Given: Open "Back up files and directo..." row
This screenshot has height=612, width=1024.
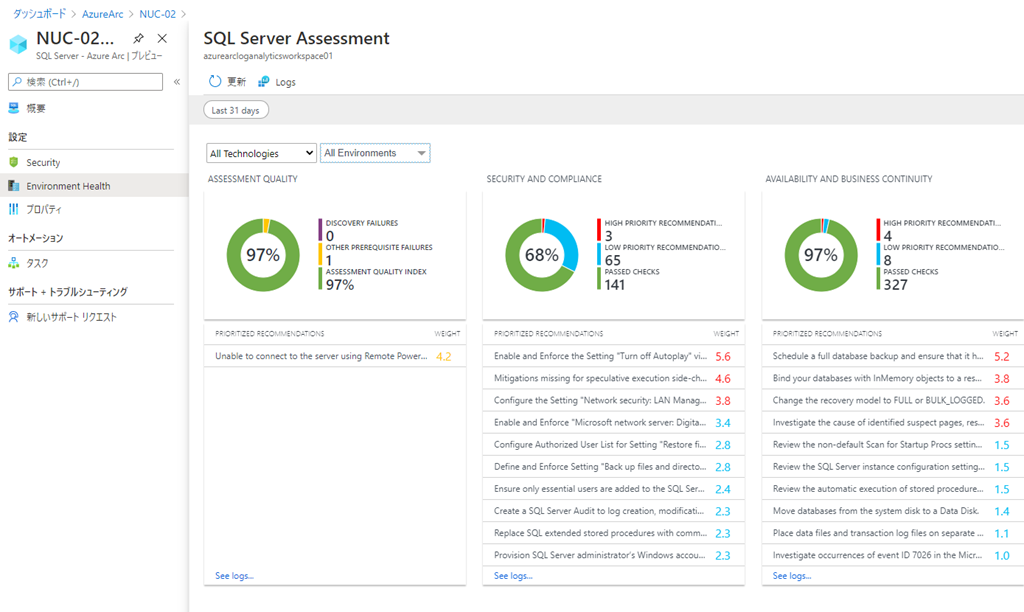Looking at the screenshot, I should pos(614,467).
